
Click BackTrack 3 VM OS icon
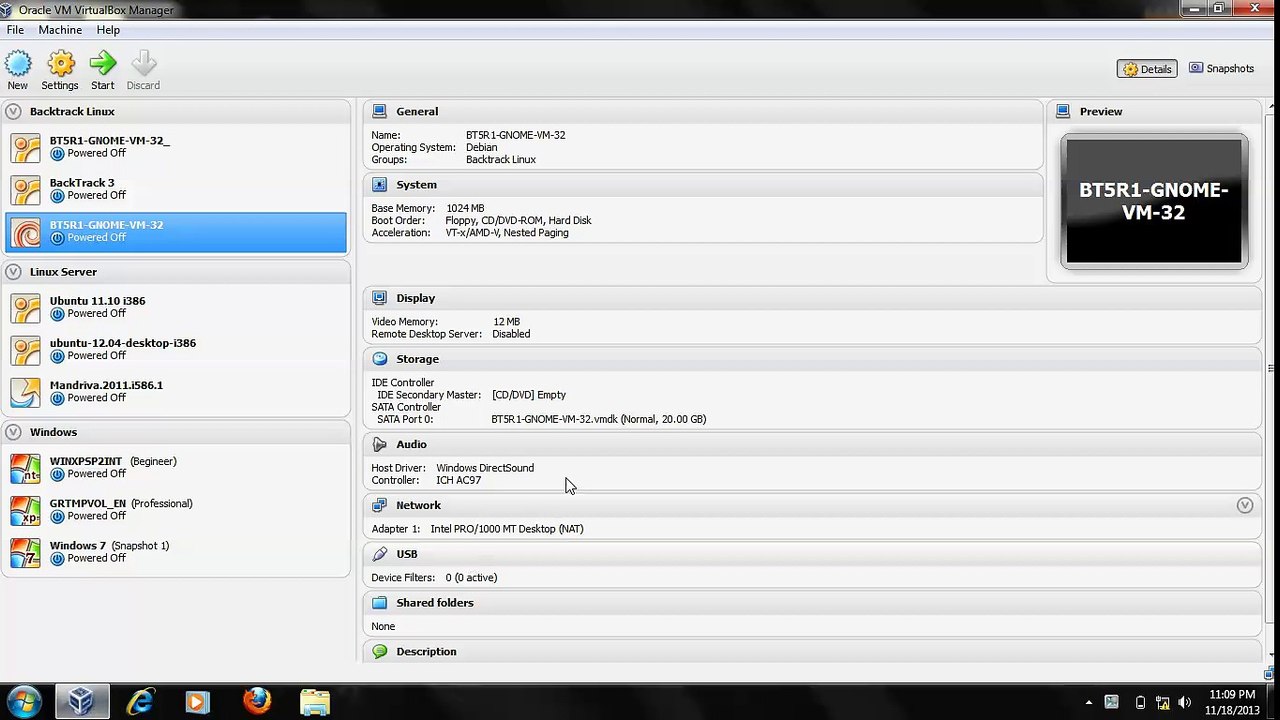(26, 190)
